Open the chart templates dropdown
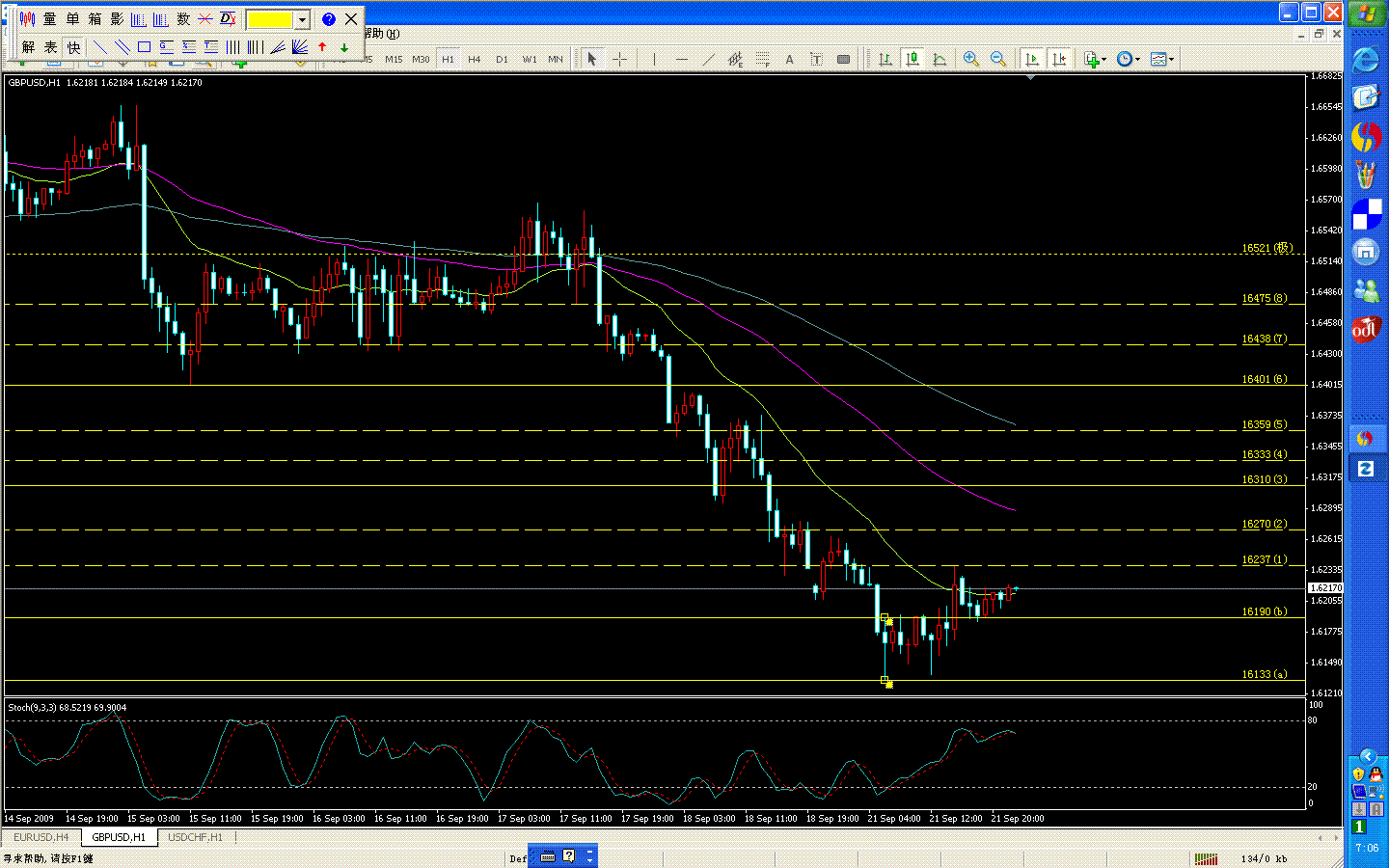The width and height of the screenshot is (1389, 868). pos(1162,59)
